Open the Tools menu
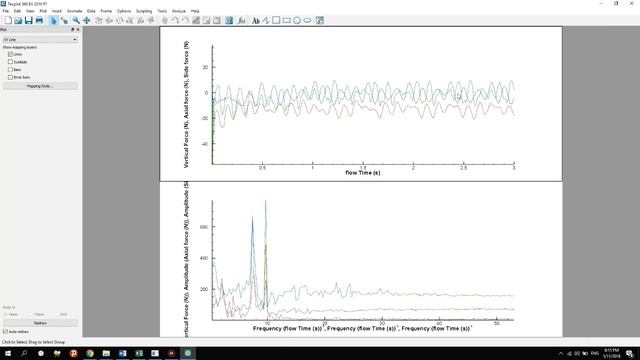Screen dimensions: 640x360 click(162, 11)
